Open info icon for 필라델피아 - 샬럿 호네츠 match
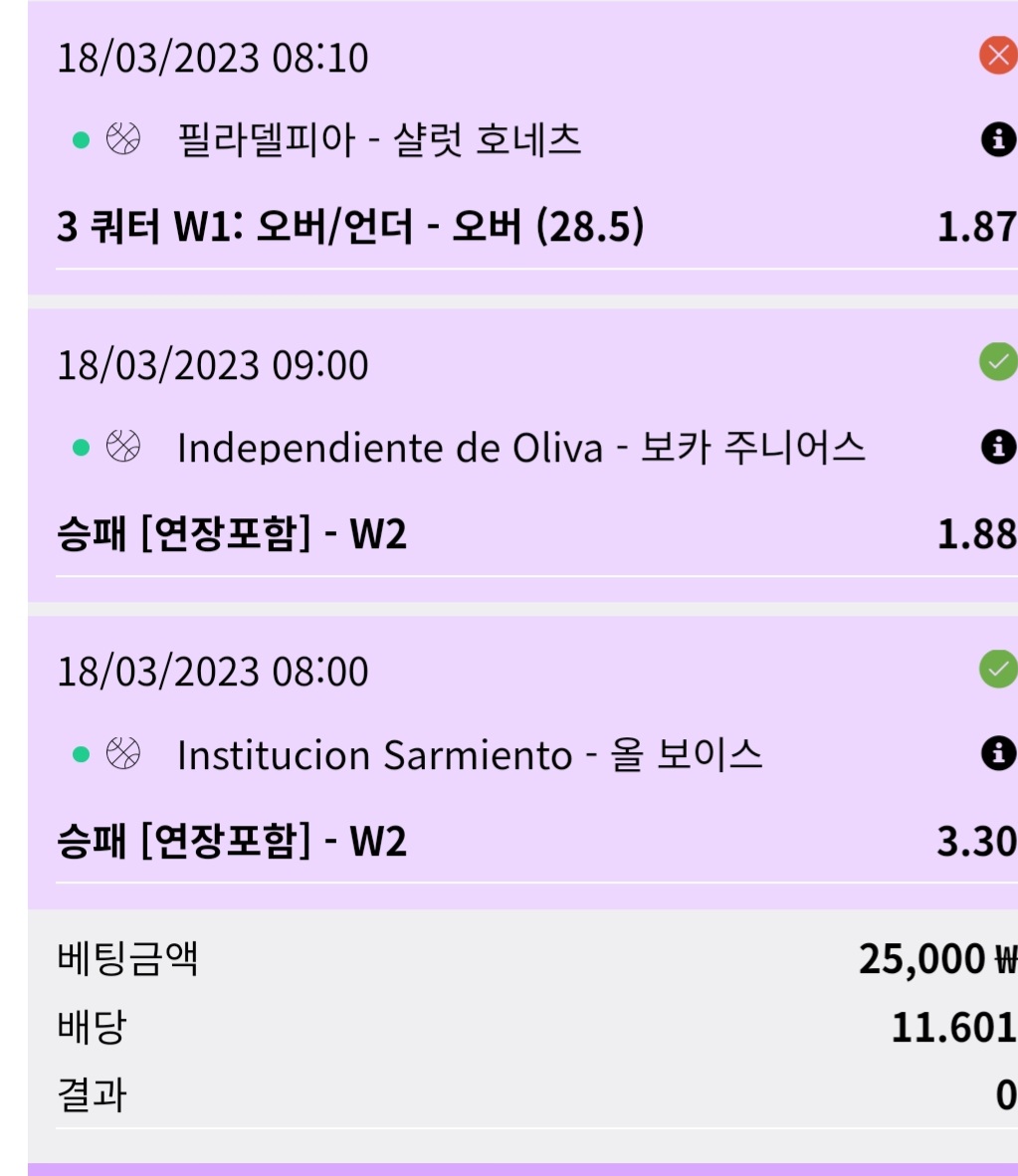This screenshot has height=1176, width=1018. (998, 139)
